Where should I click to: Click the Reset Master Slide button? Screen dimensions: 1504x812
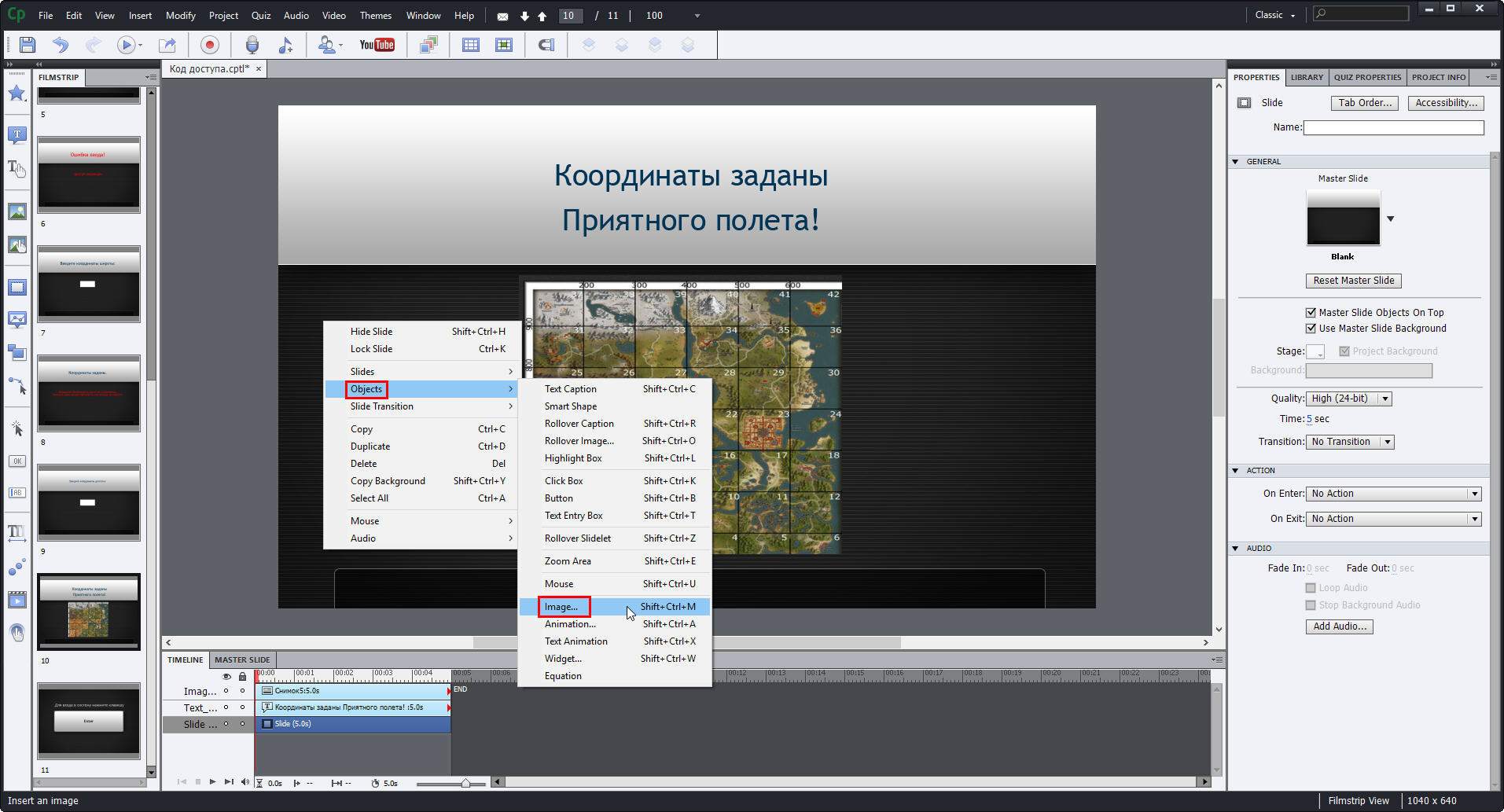(x=1353, y=281)
